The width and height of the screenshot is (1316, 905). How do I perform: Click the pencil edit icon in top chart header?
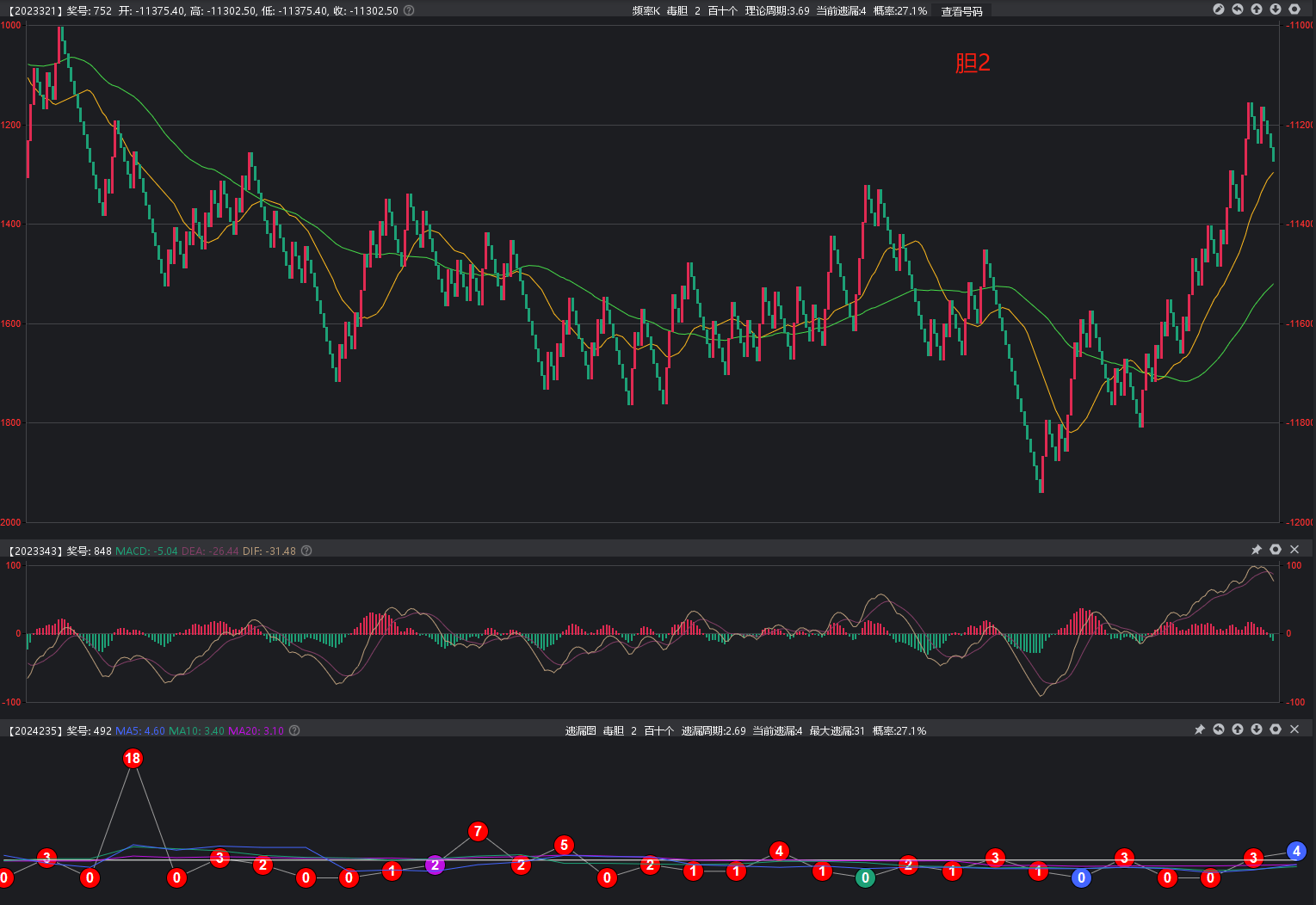tap(1219, 9)
